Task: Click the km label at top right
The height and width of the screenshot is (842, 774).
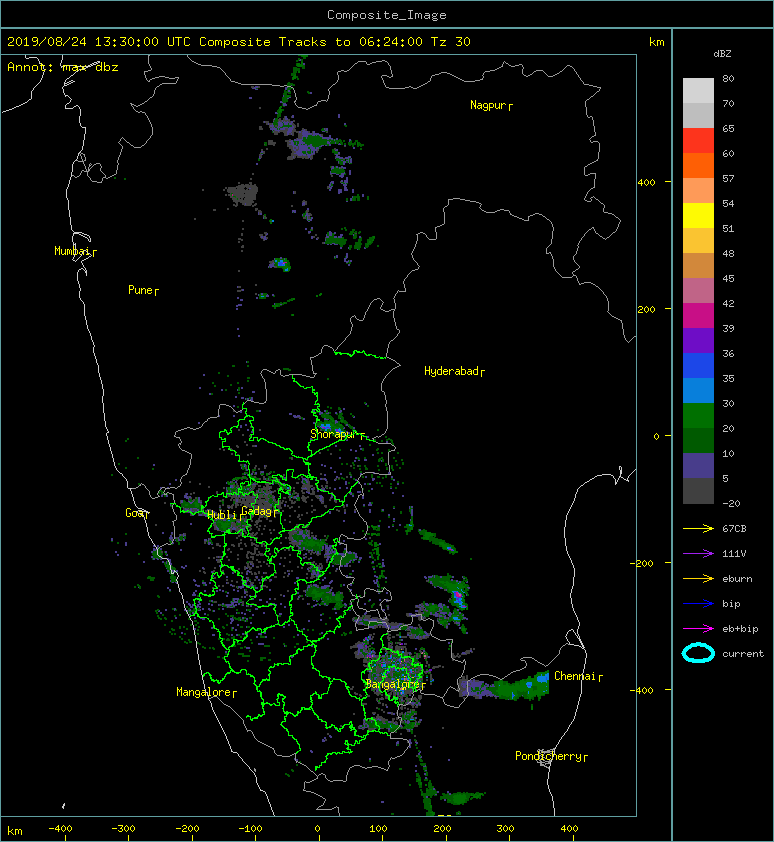Action: (657, 42)
